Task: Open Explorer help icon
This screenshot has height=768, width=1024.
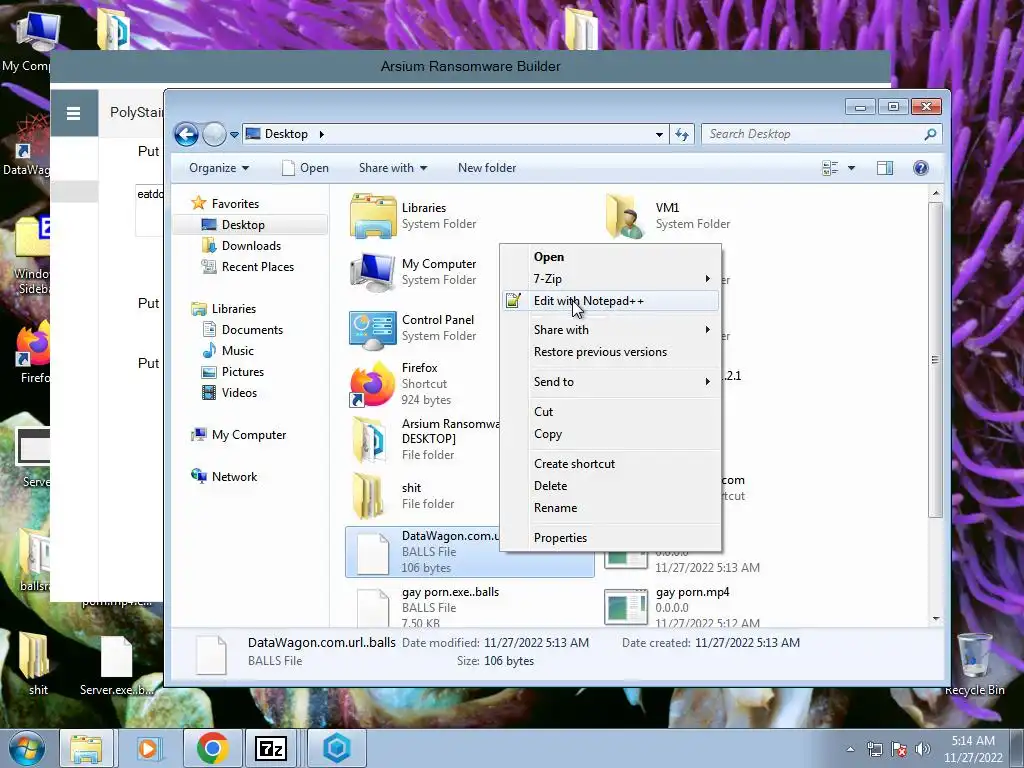Action: [921, 168]
